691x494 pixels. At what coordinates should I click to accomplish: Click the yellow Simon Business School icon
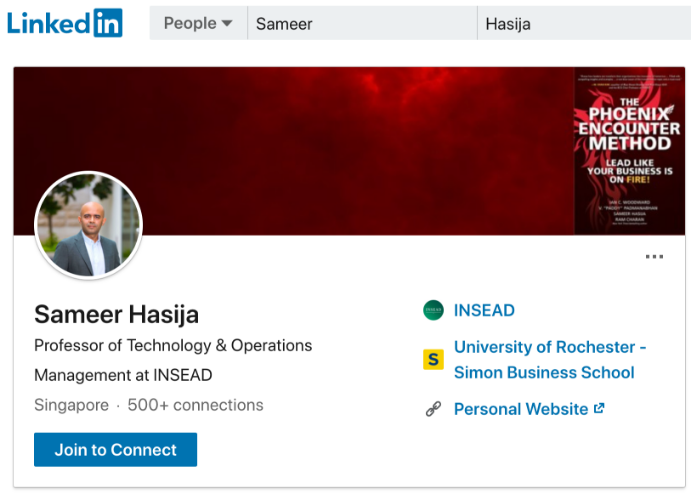tap(433, 359)
